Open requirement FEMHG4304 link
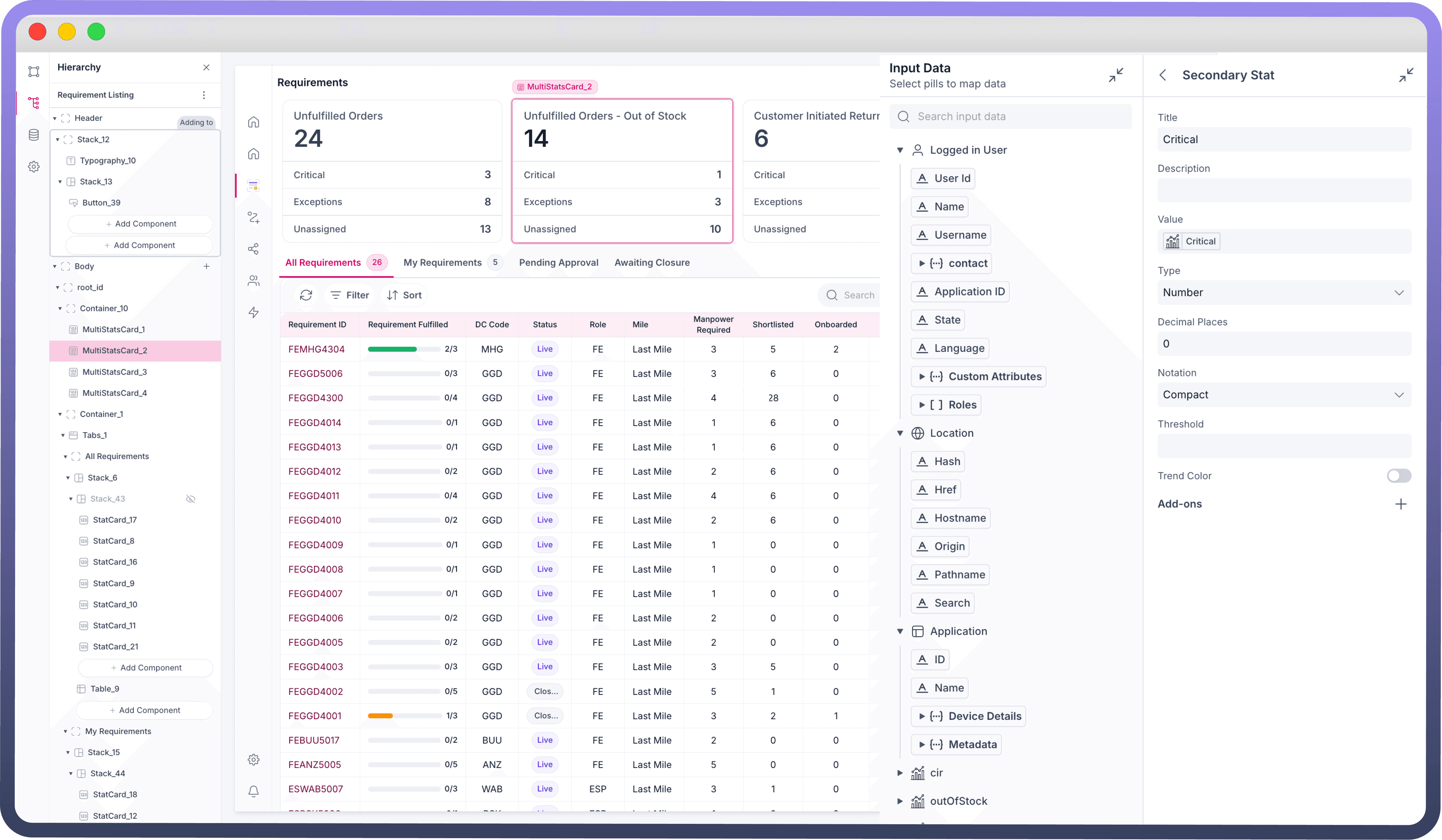The width and height of the screenshot is (1442, 840). [316, 349]
